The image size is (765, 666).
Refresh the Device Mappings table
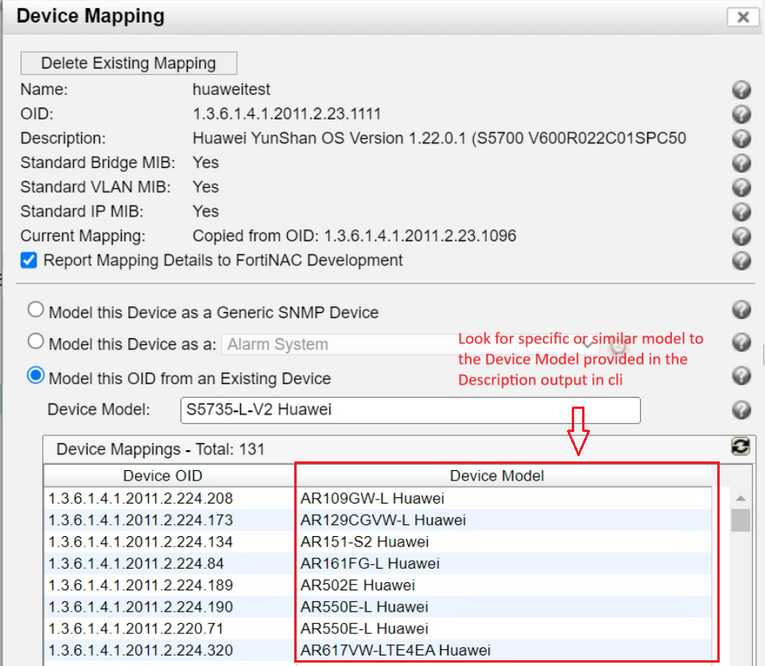tap(740, 446)
